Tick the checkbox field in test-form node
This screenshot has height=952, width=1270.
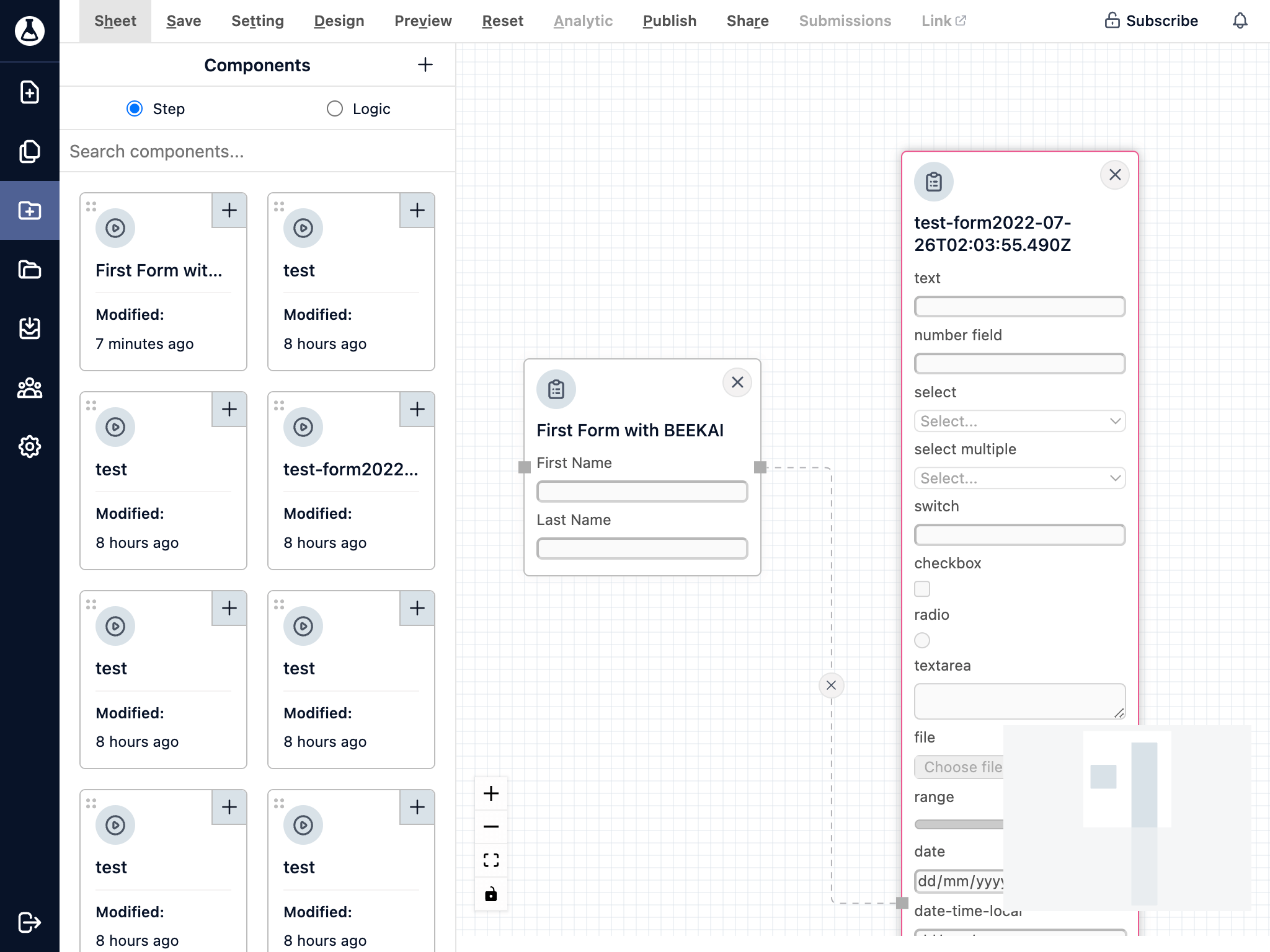(922, 589)
